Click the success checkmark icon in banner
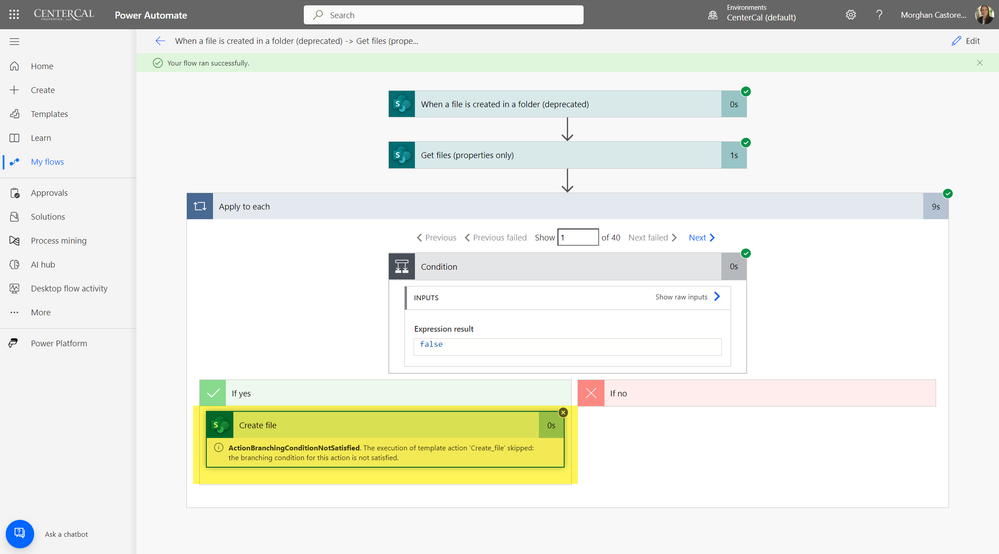The image size is (999, 554). pyautogui.click(x=157, y=63)
